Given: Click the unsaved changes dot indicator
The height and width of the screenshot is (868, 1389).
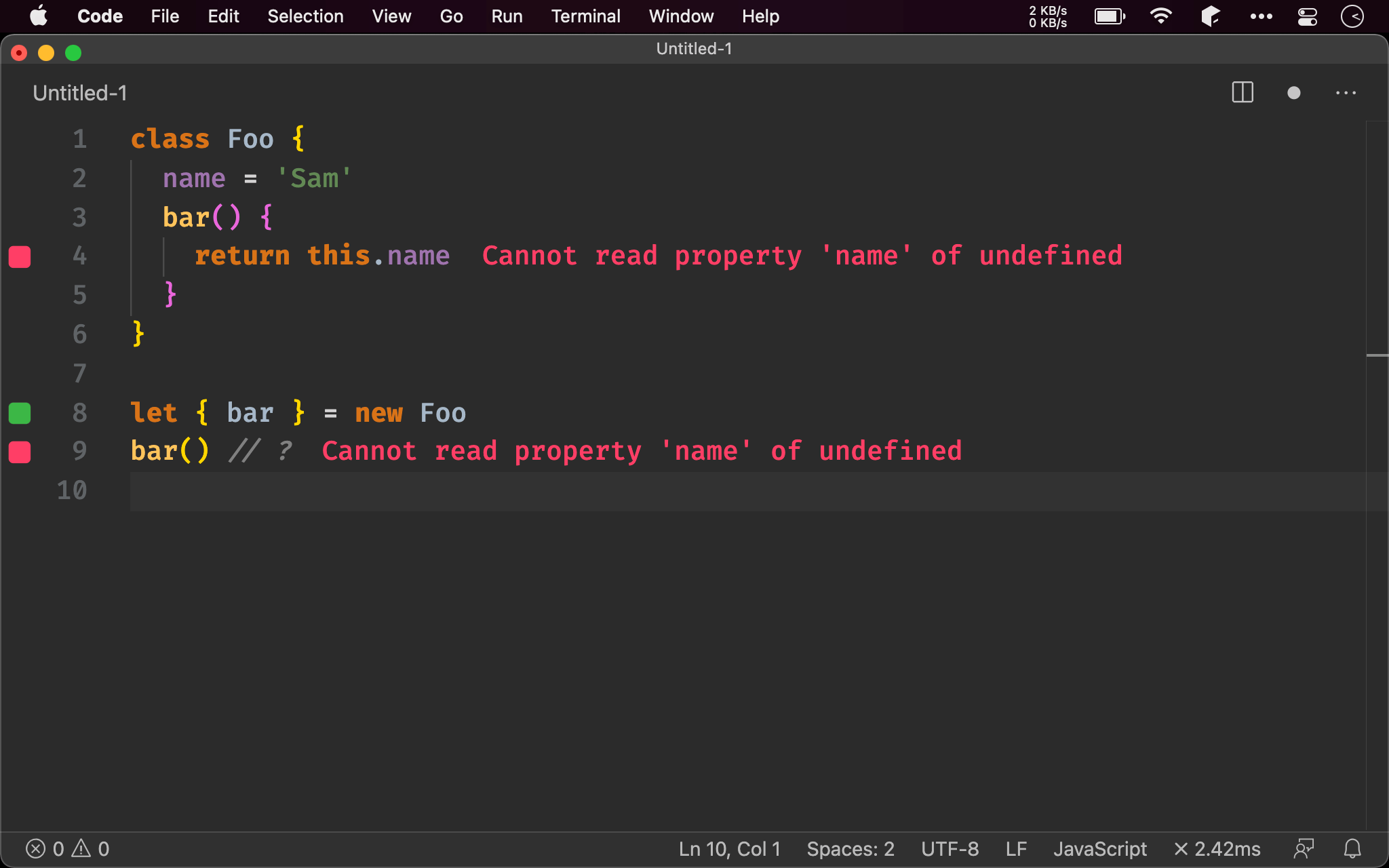Looking at the screenshot, I should pos(1293,93).
